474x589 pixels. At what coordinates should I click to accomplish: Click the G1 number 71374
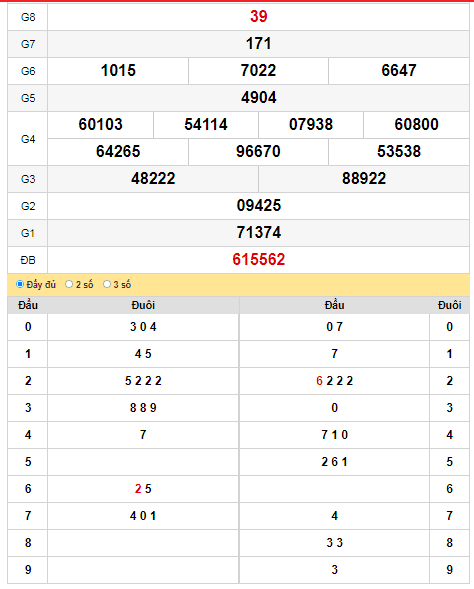pyautogui.click(x=258, y=233)
